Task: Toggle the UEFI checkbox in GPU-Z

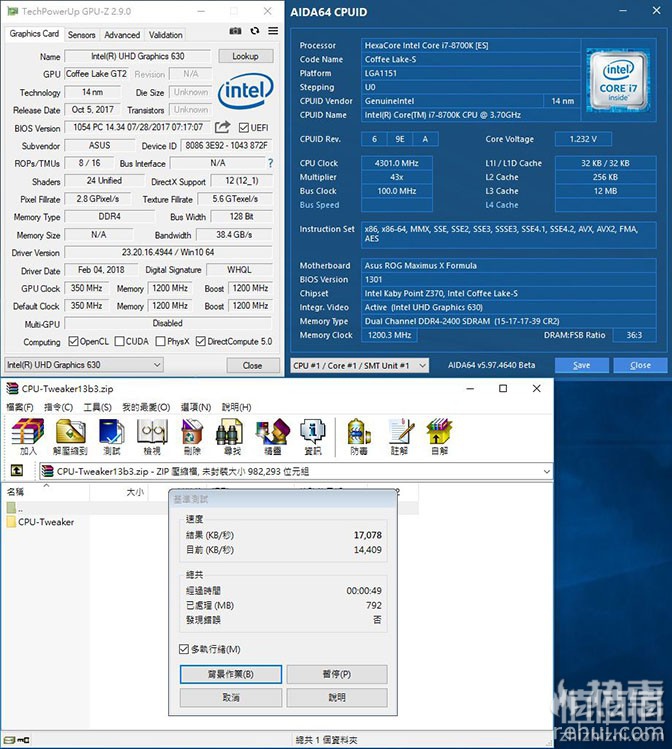Action: (244, 128)
